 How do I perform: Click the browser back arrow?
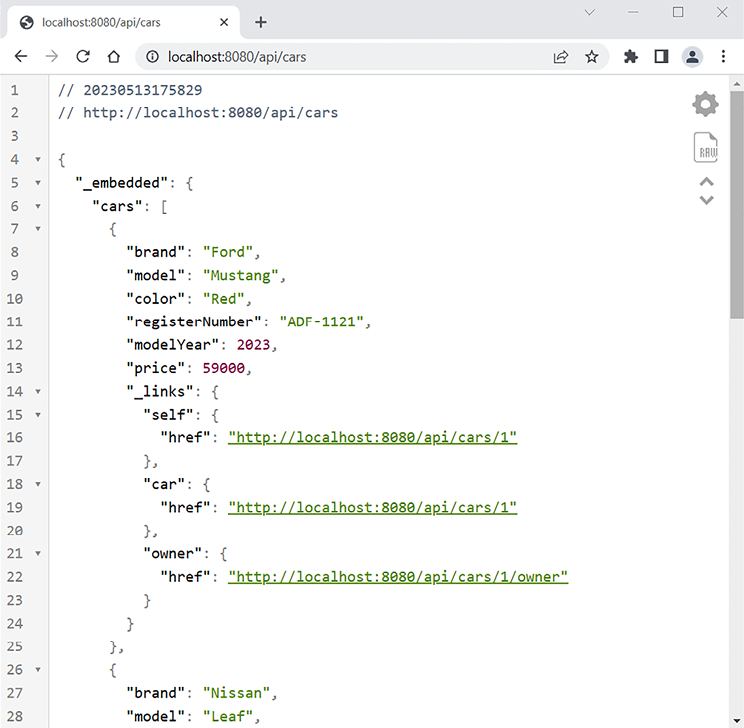(x=21, y=57)
